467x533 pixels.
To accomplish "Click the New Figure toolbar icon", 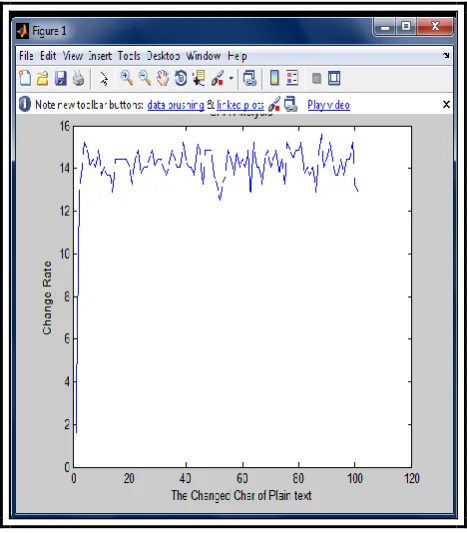I will click(25, 78).
